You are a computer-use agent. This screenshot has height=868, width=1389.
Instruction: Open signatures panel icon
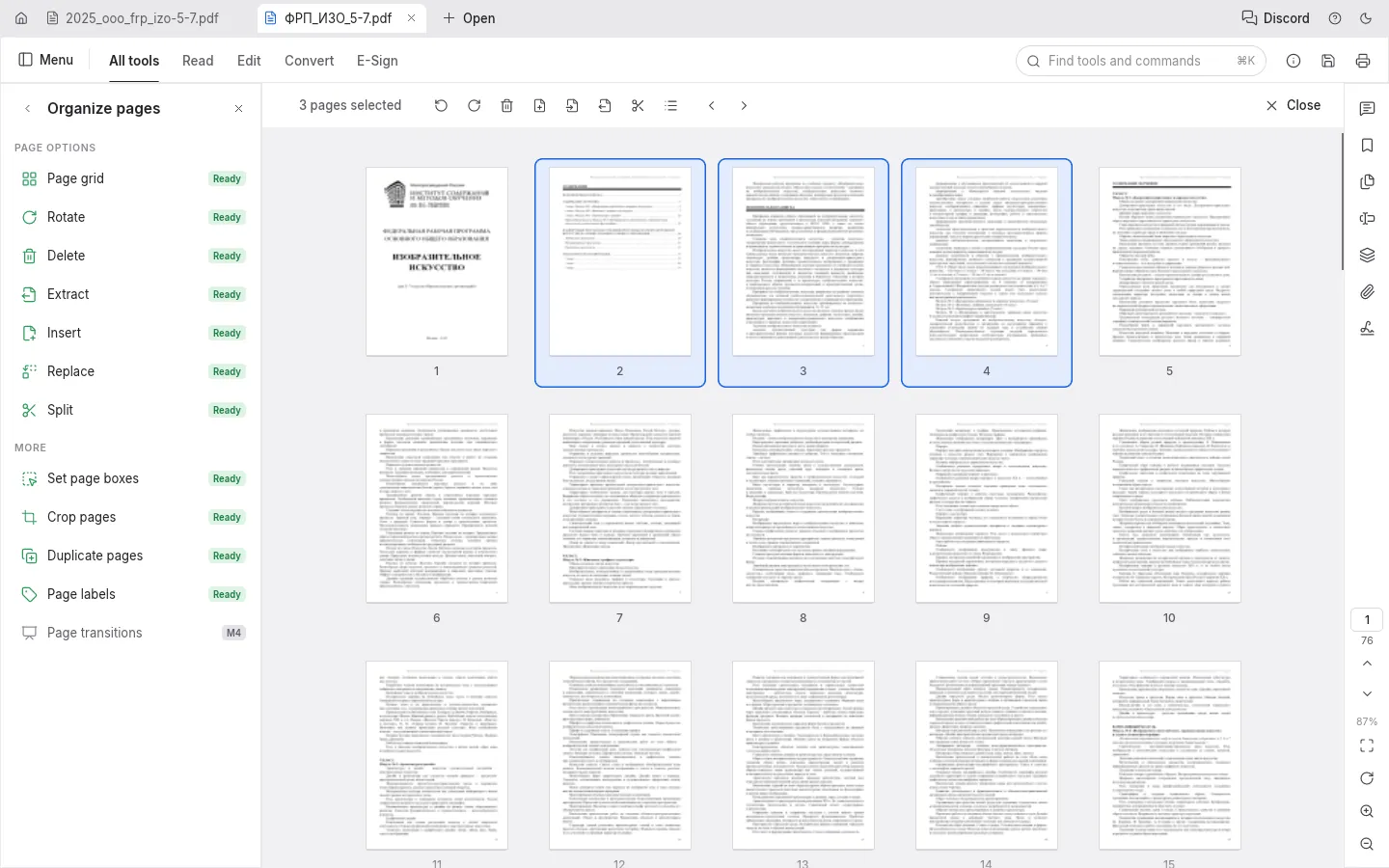(x=1367, y=329)
